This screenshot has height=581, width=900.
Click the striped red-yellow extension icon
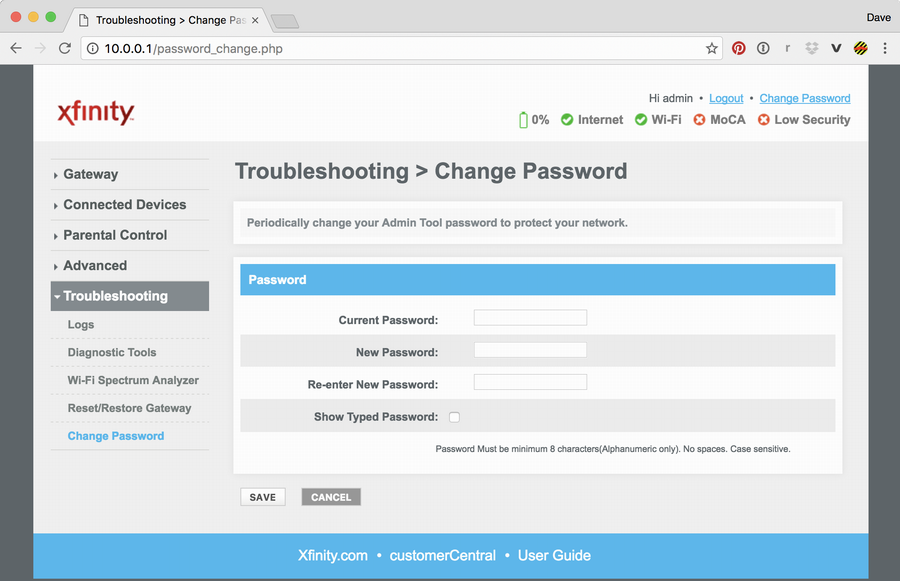860,48
